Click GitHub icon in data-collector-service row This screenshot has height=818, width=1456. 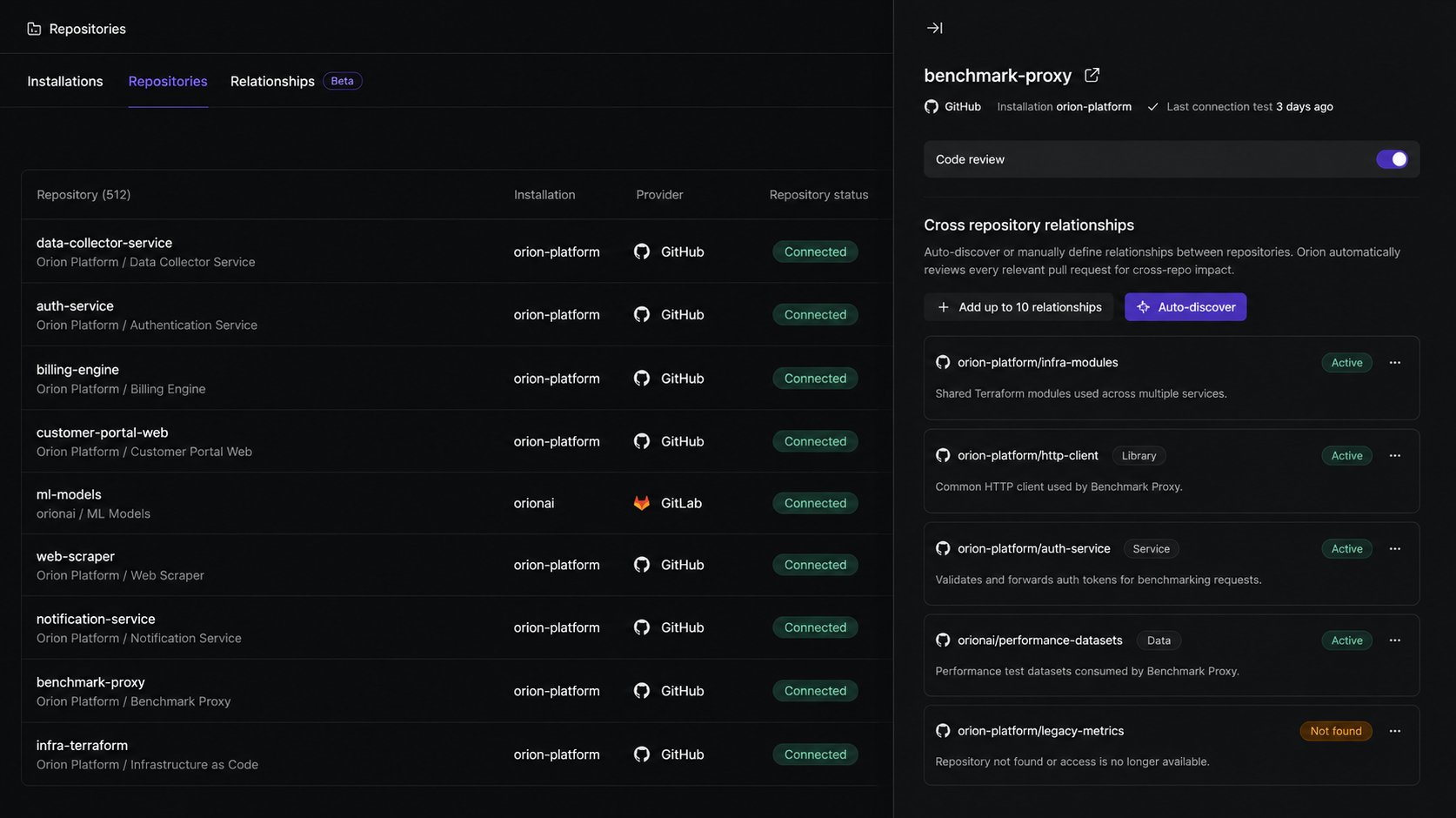tap(642, 251)
